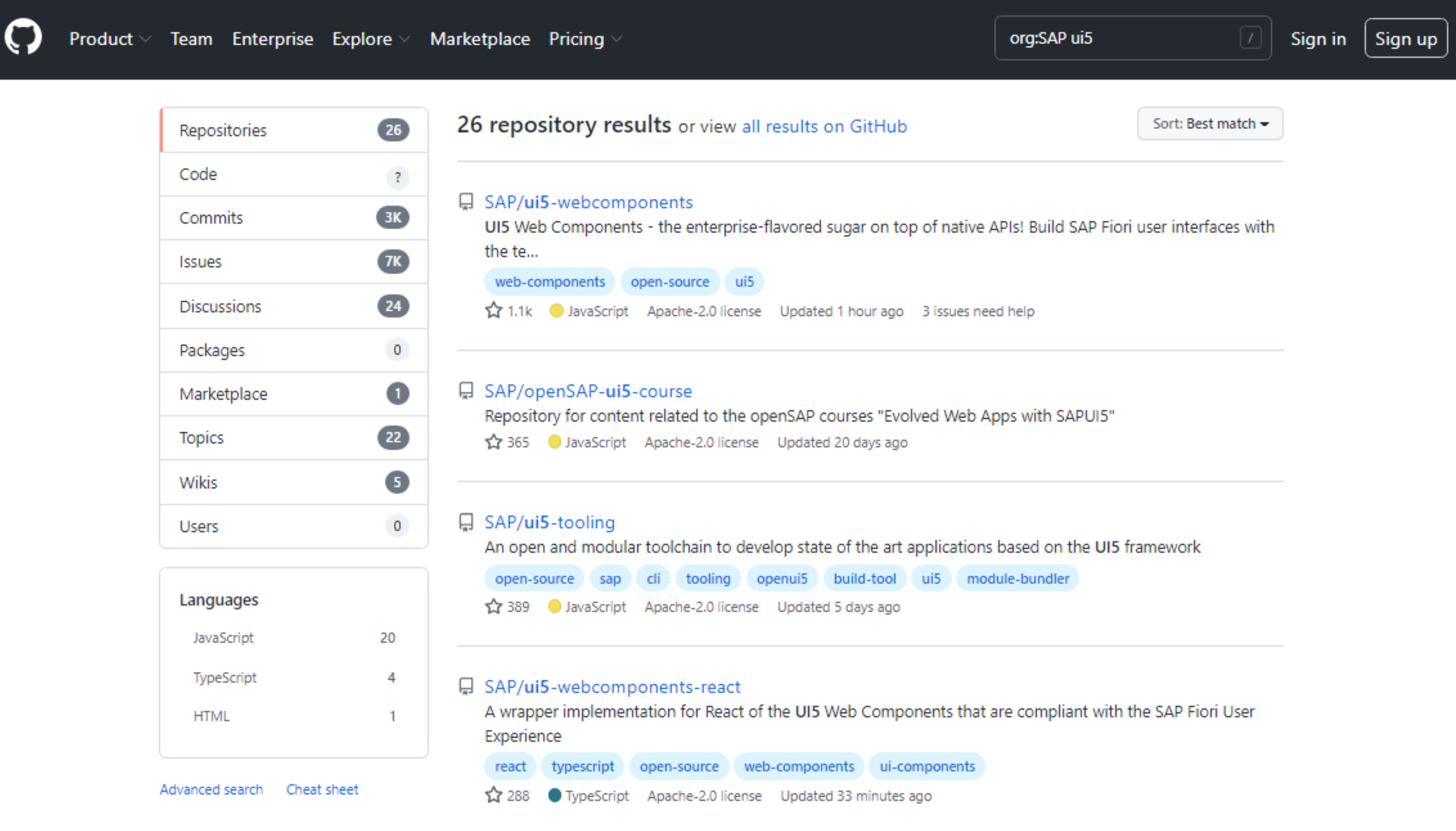Focus the search field containing org:SAP ui5
This screenshot has height=831, width=1456.
[x=1113, y=38]
